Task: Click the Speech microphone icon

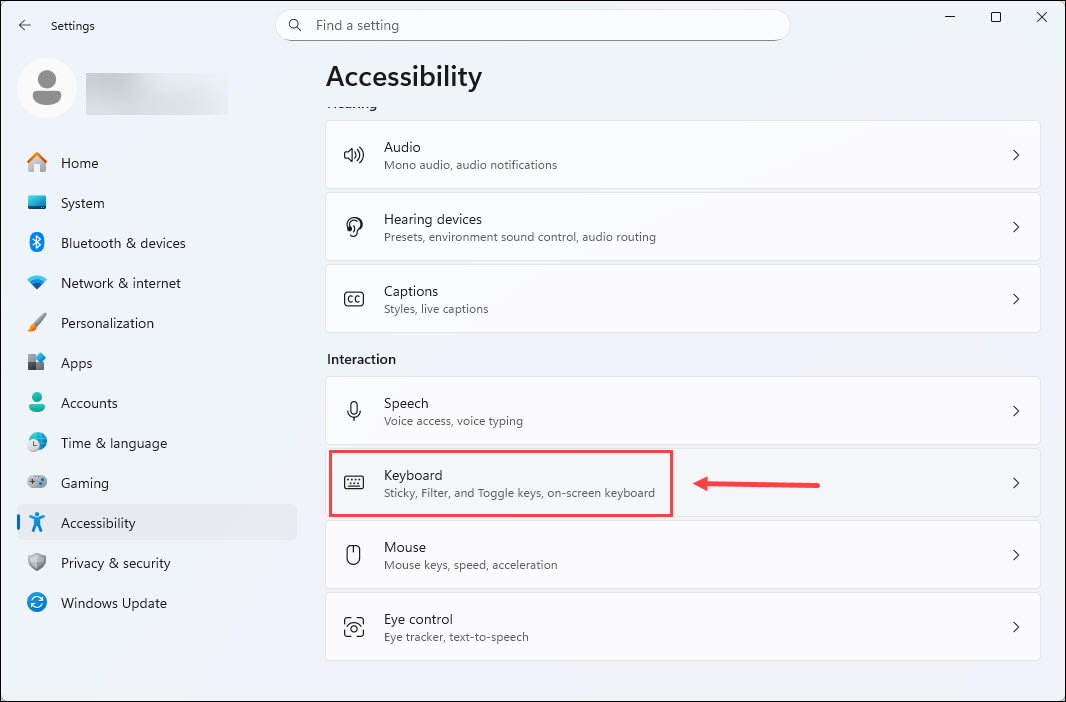Action: tap(354, 411)
